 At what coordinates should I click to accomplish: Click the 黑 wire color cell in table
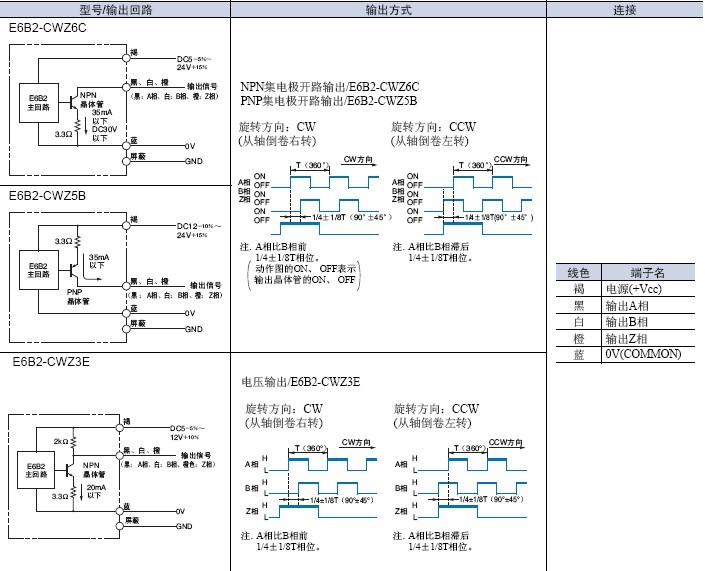[579, 306]
